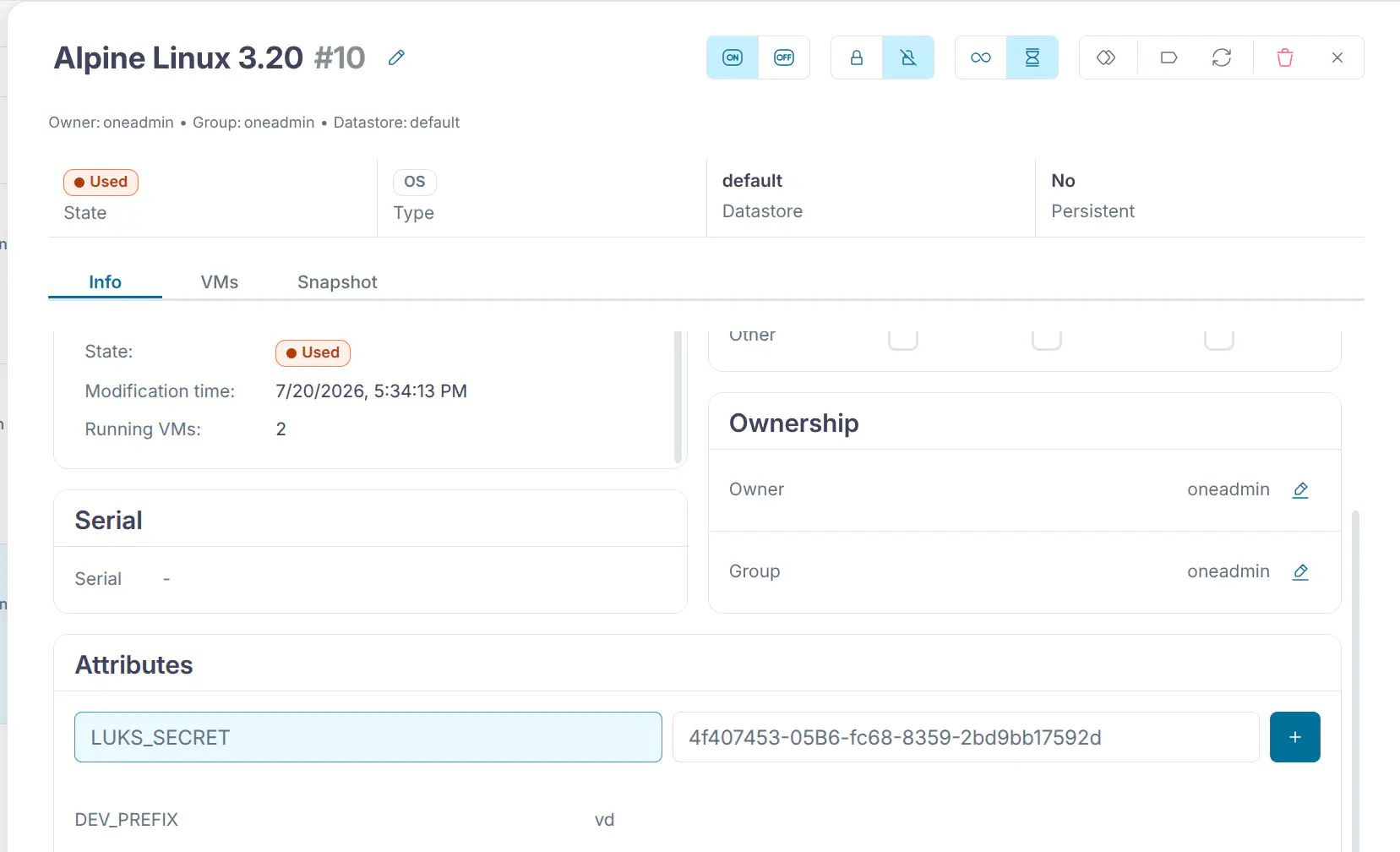Click the Serial section heading

tap(108, 520)
